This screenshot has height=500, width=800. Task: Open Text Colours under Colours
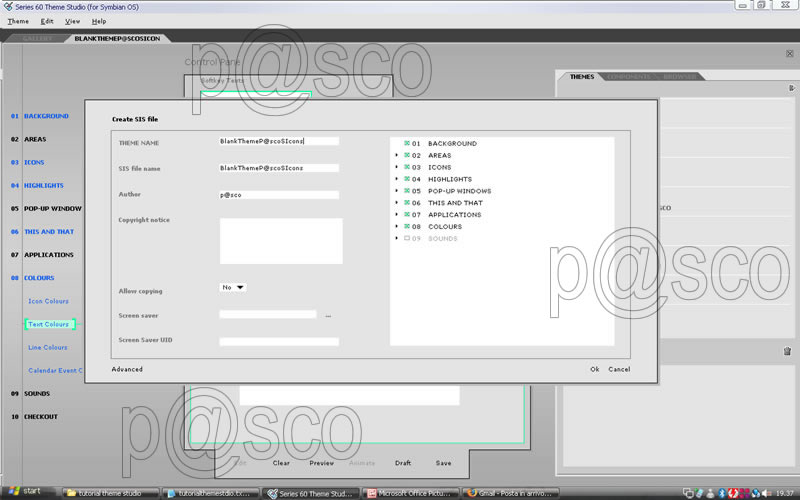coord(48,324)
